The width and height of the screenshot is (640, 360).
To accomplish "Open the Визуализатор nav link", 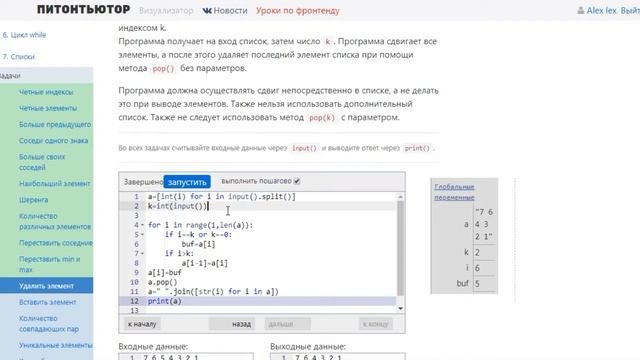I will click(166, 11).
